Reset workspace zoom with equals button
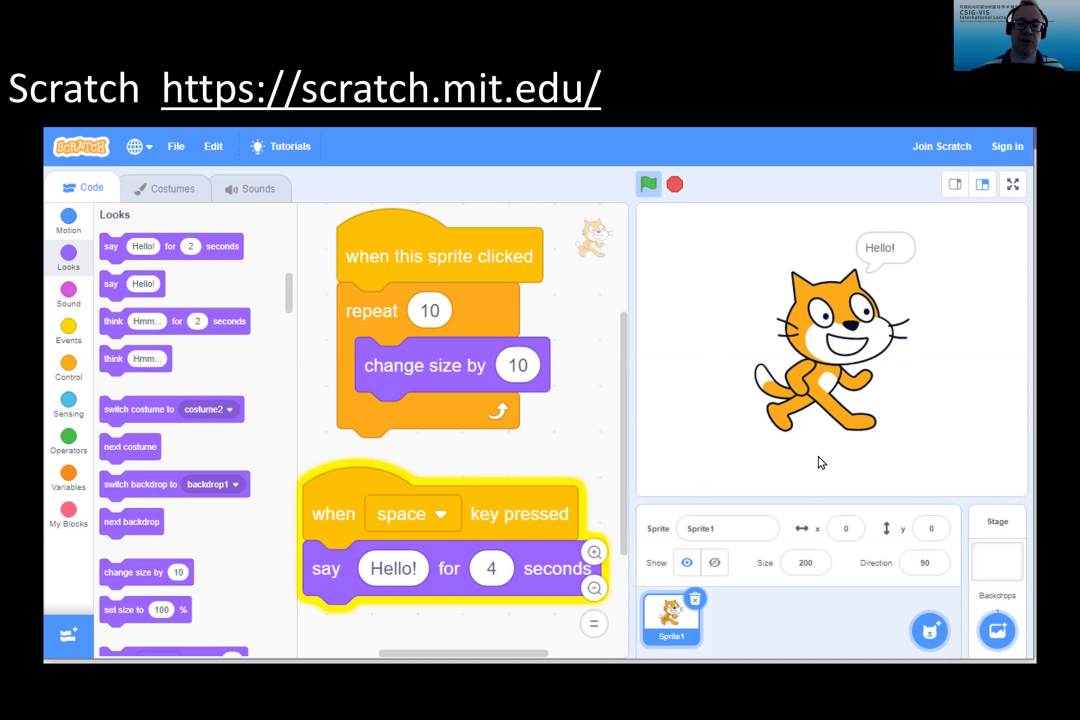The width and height of the screenshot is (1080, 720). [594, 624]
